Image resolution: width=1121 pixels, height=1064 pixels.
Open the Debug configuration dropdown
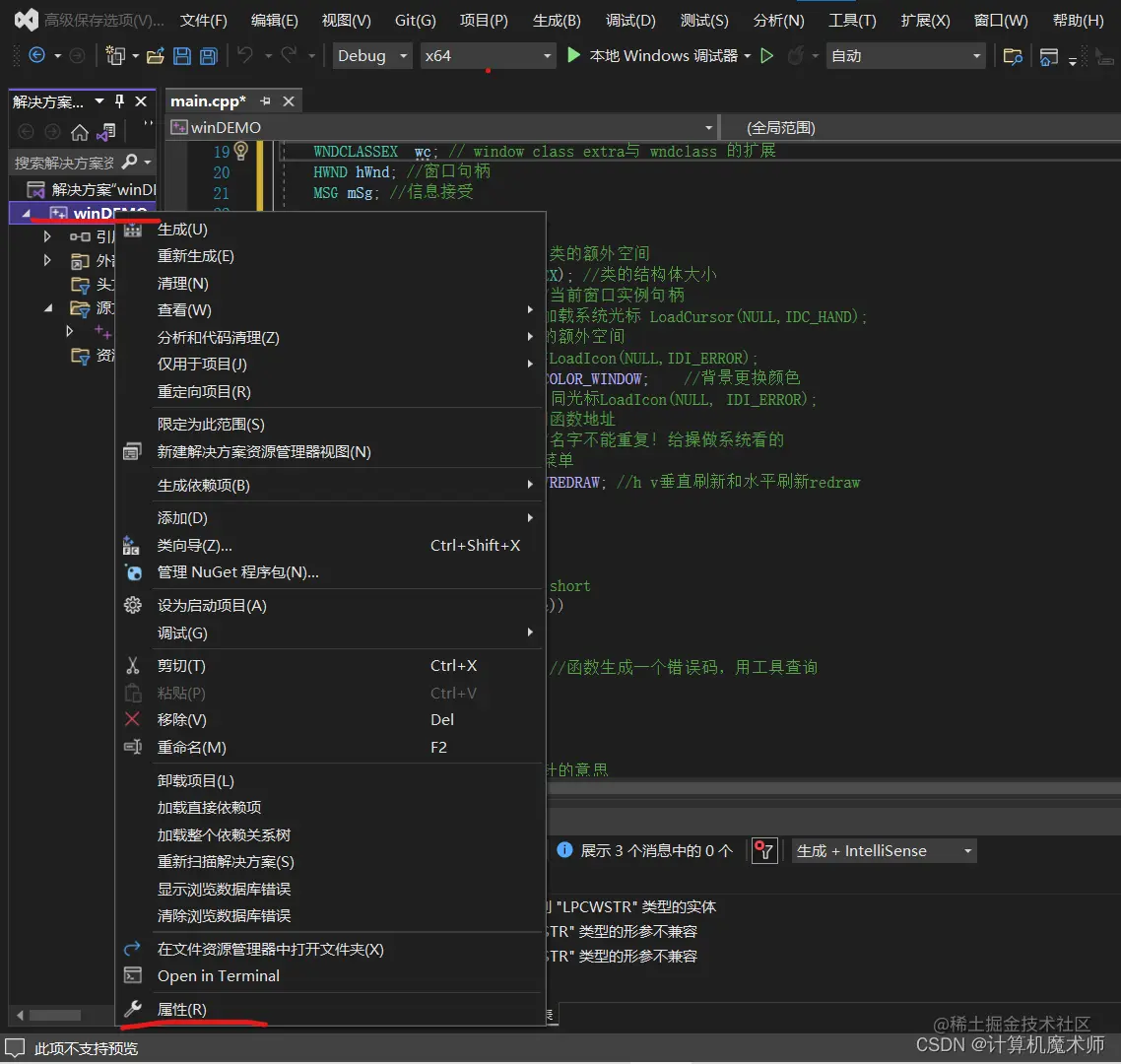(x=371, y=56)
